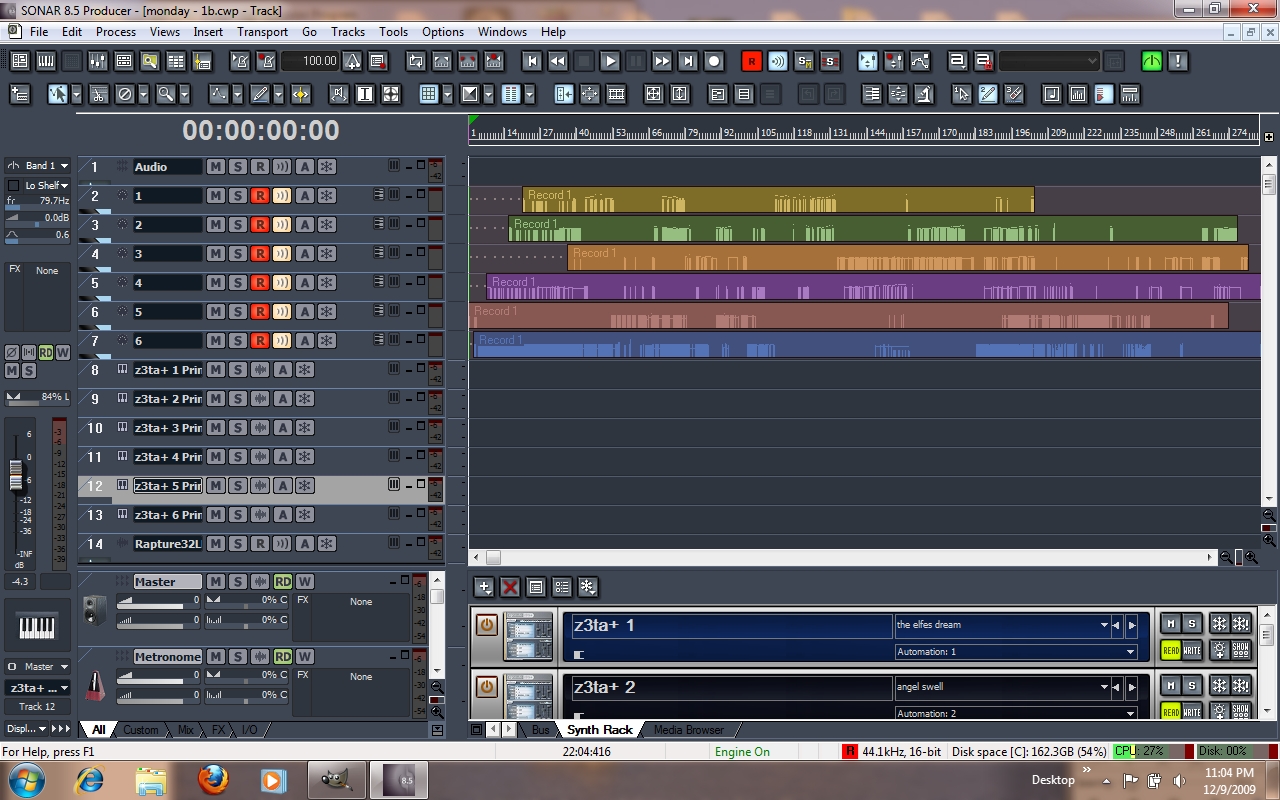Click the z3ta+ 1 READ automation button
This screenshot has height=800, width=1280.
1171,651
